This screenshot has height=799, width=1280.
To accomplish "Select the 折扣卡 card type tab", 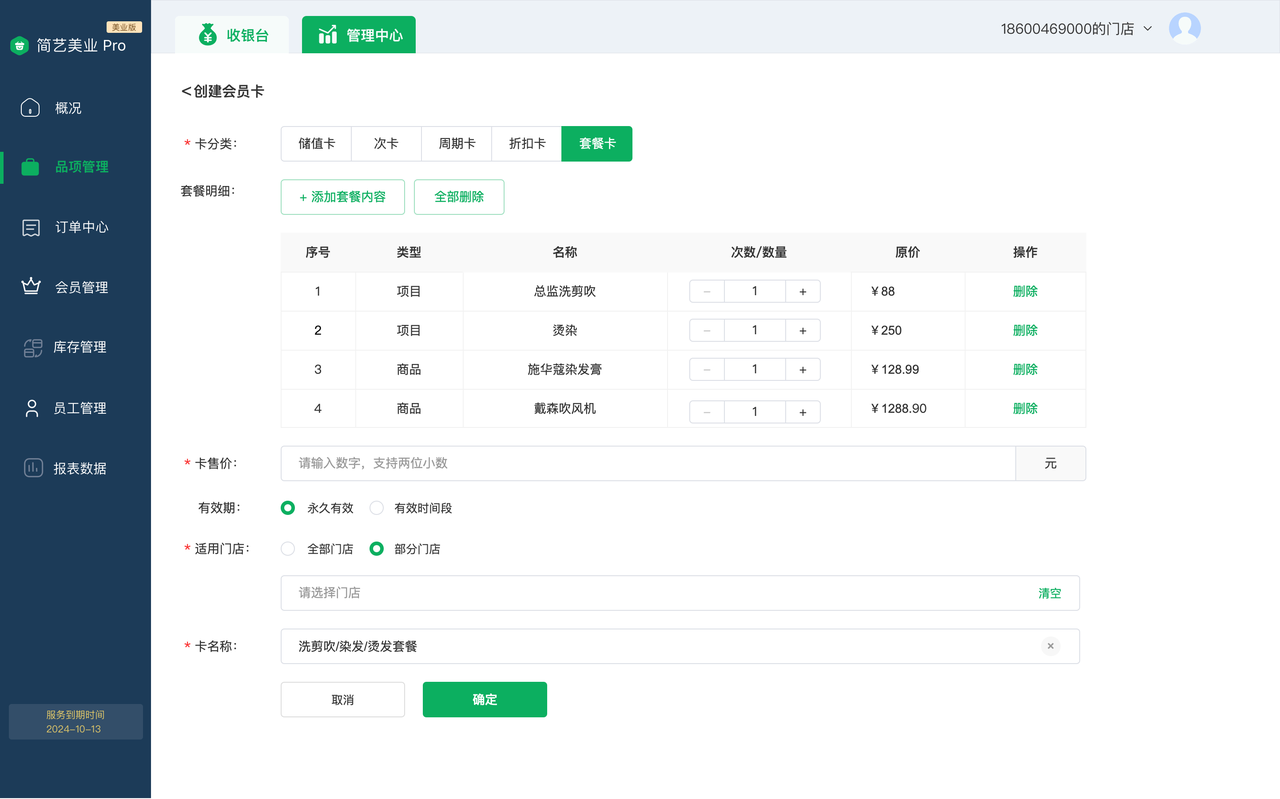I will [x=527, y=144].
